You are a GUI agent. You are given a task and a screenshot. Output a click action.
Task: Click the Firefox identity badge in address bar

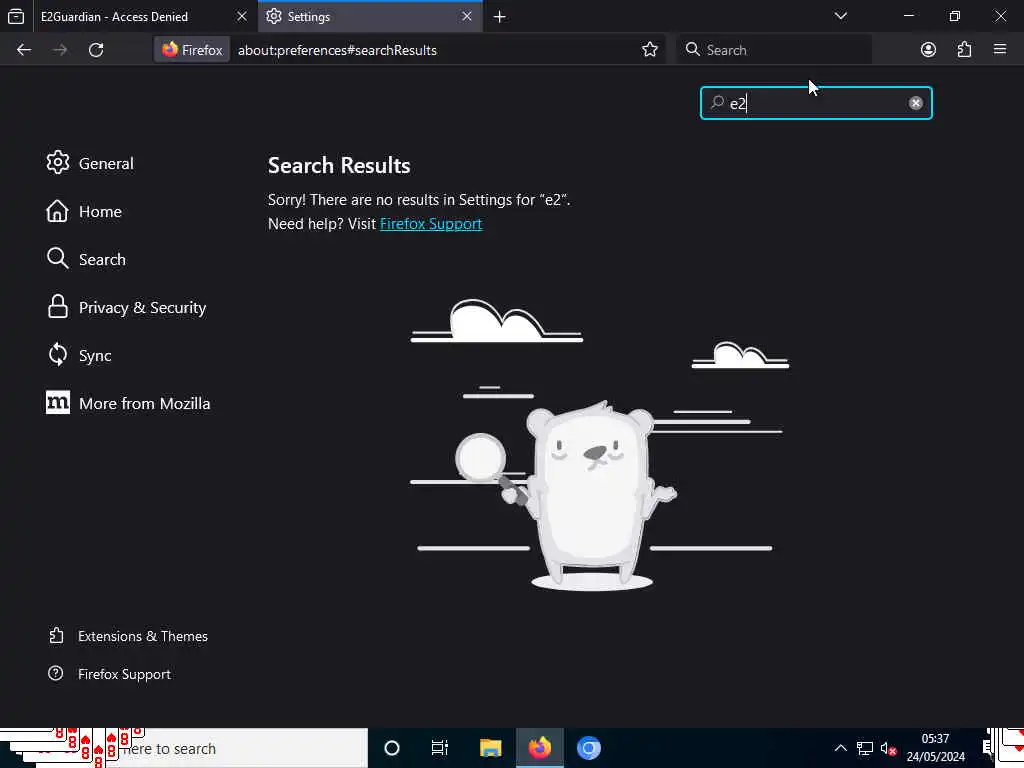click(192, 50)
